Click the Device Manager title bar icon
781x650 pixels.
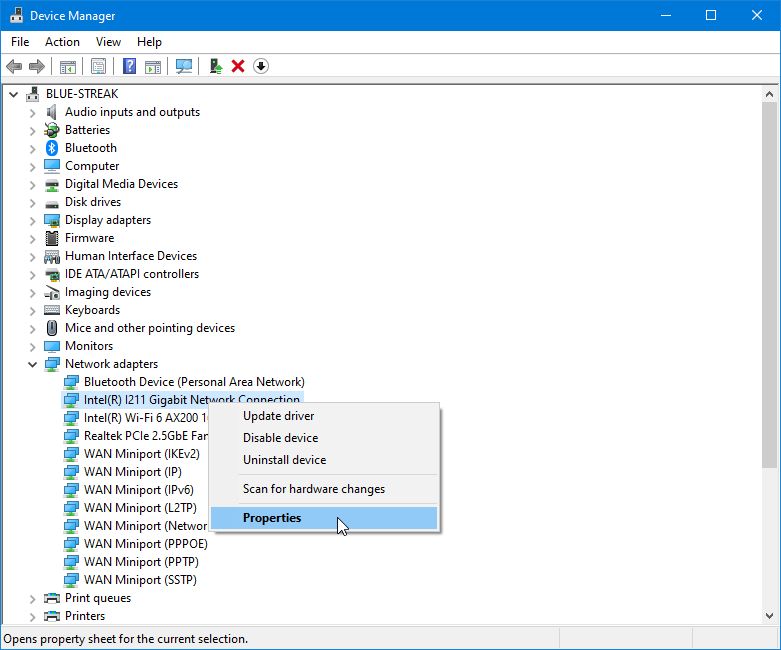(x=16, y=15)
